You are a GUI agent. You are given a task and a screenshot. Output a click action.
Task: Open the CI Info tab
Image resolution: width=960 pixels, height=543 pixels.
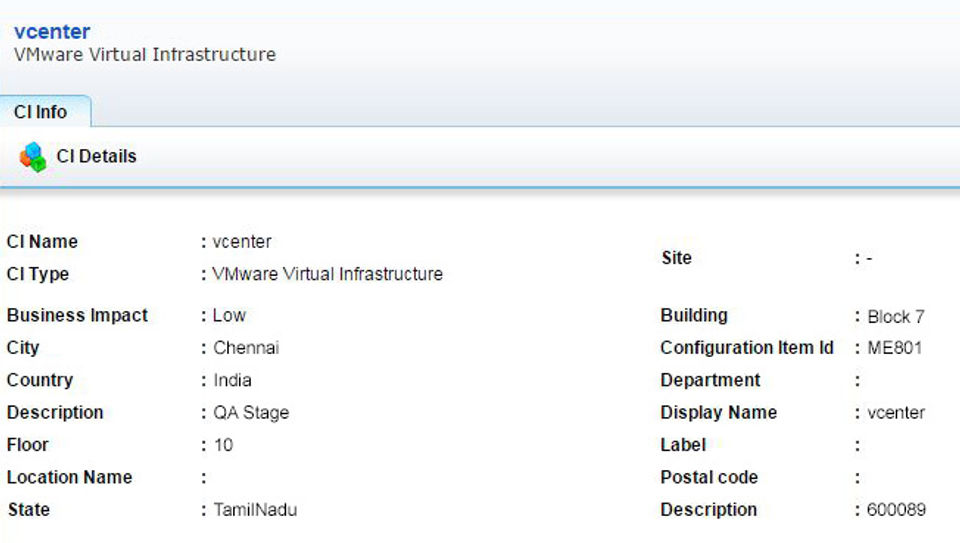click(x=41, y=112)
